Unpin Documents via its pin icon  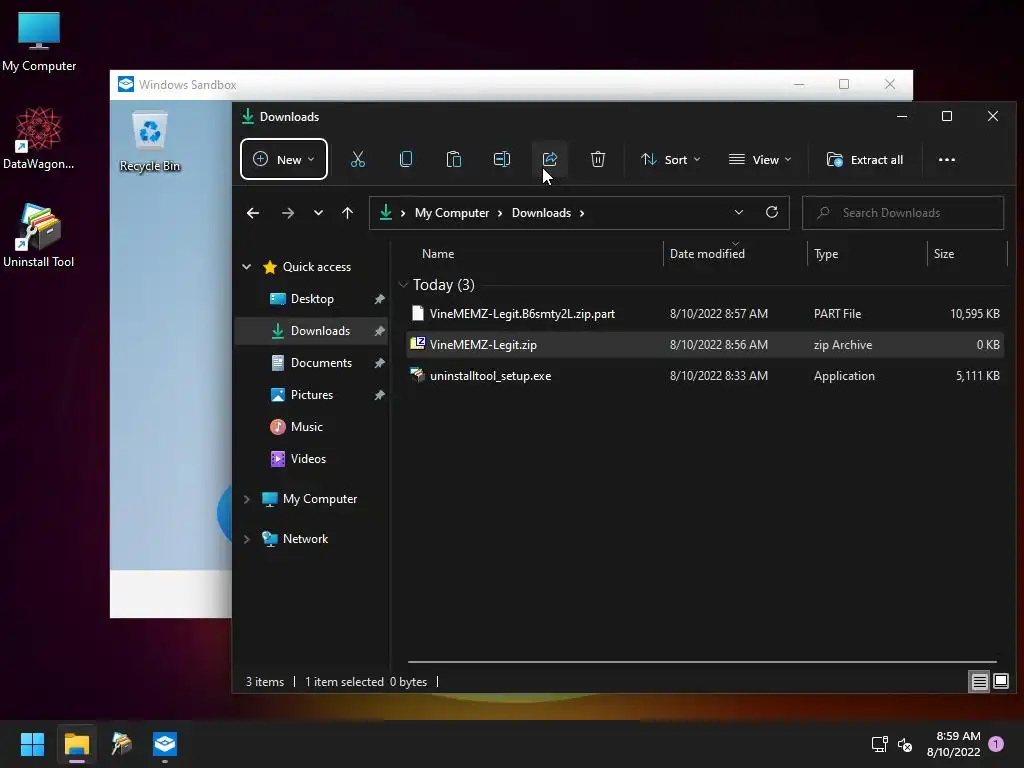tap(379, 363)
